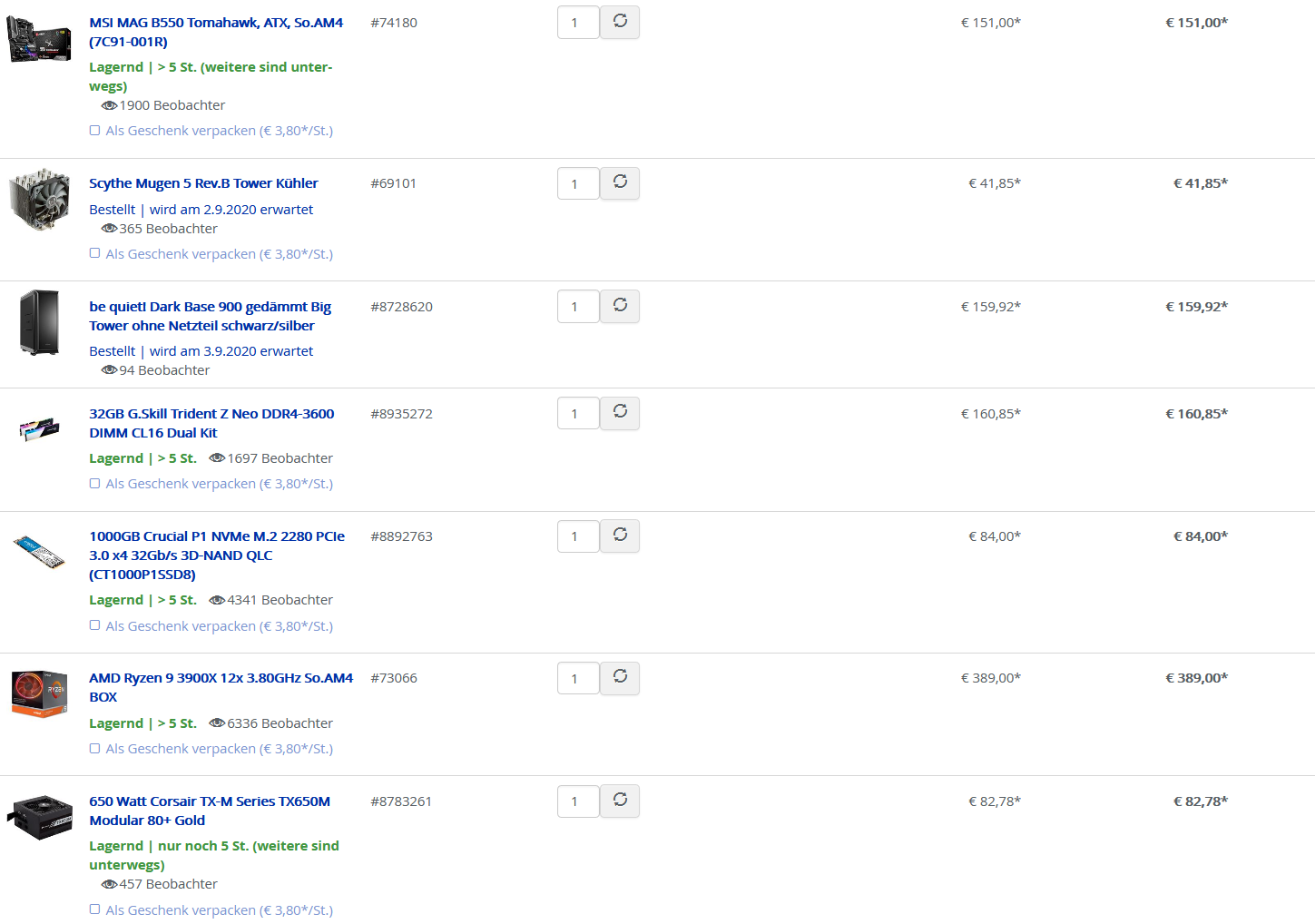1315x924 pixels.
Task: Click delivery status 'wird am 3.9.2020 erwartet'
Action: pyautogui.click(x=231, y=351)
